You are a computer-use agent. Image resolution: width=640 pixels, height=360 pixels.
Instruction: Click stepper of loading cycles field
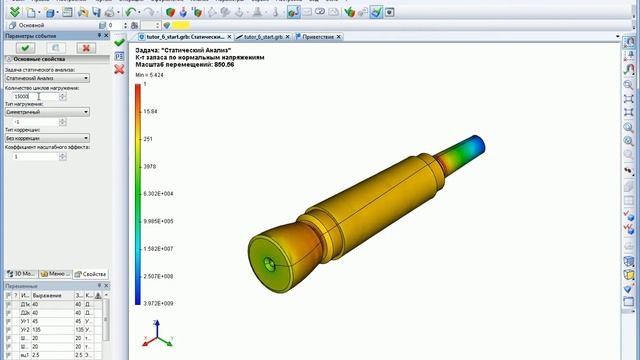point(62,97)
